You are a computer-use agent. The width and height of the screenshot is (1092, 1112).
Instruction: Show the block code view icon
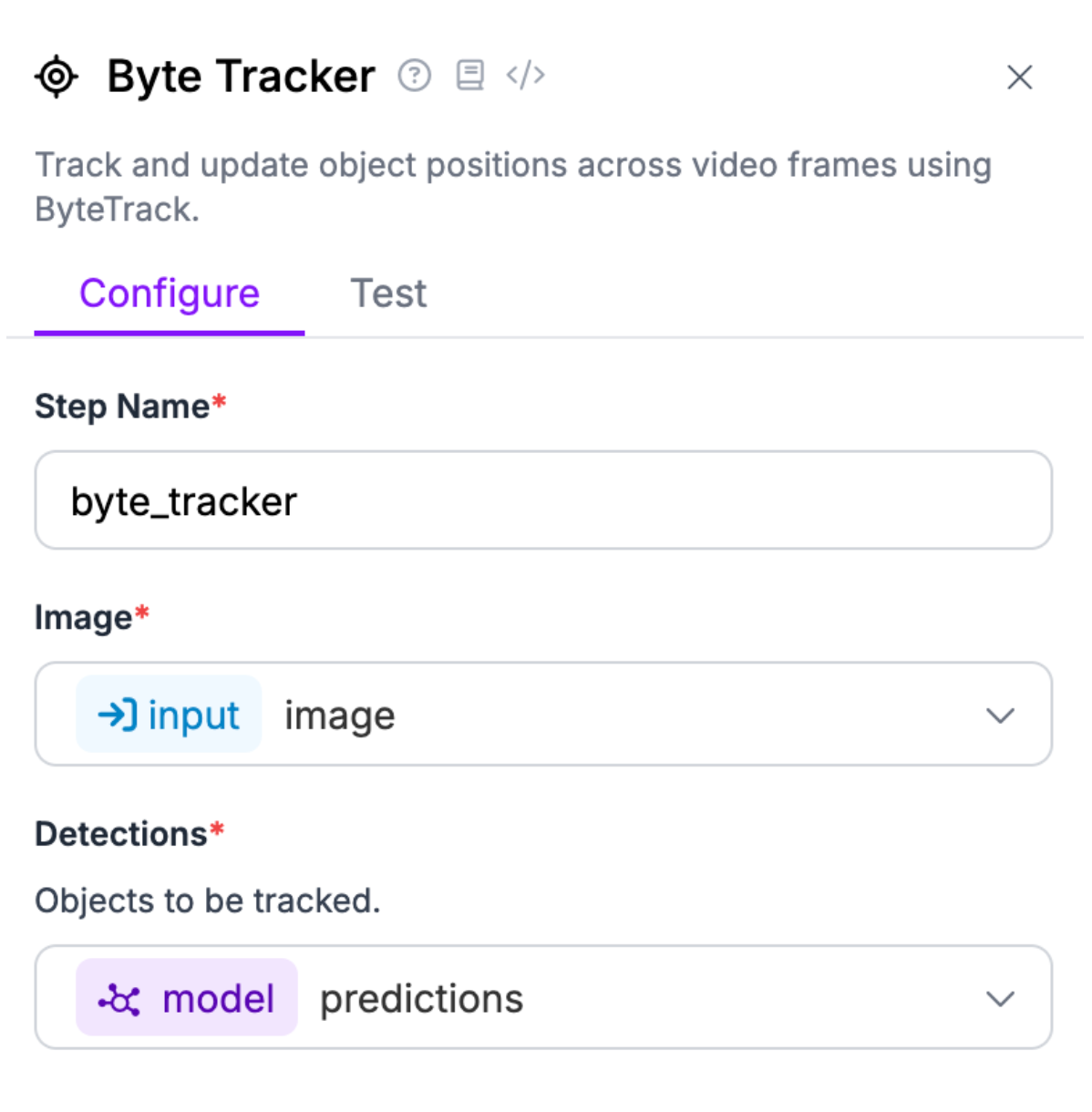(x=526, y=75)
